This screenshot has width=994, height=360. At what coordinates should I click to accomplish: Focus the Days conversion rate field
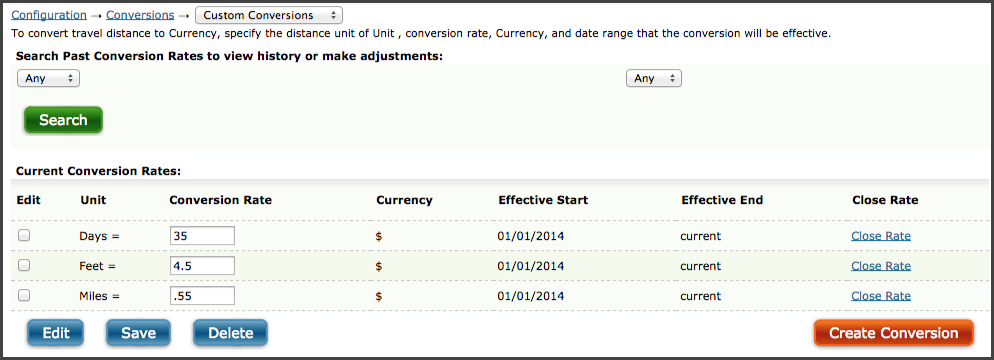point(202,236)
